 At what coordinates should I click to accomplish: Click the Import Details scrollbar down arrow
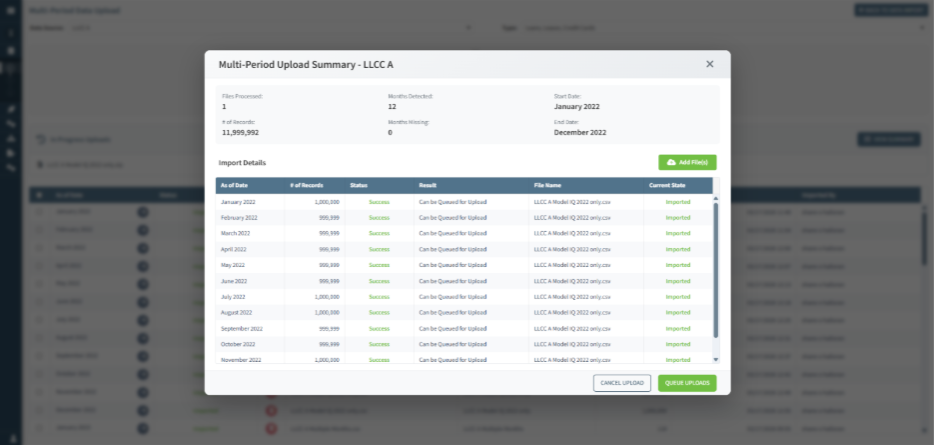[x=716, y=360]
